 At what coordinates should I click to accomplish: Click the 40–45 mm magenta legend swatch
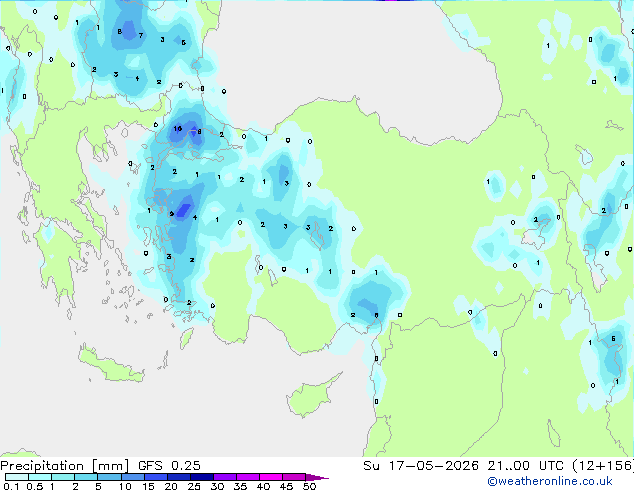tap(271, 477)
